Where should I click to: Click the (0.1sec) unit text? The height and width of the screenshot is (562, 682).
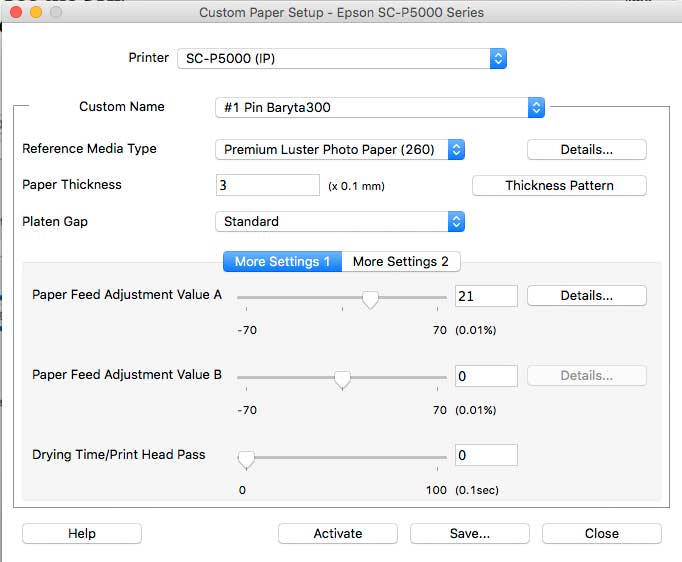tap(477, 490)
